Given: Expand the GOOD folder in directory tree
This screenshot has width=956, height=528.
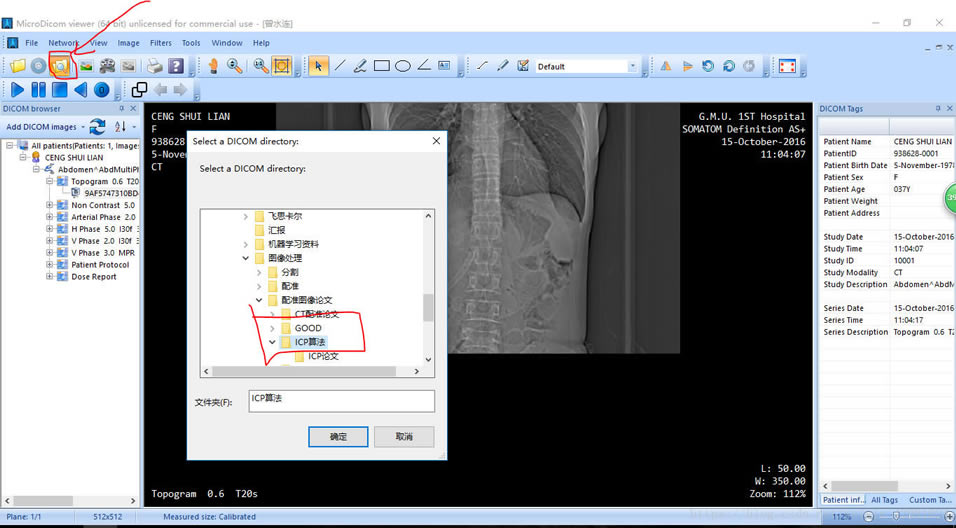Looking at the screenshot, I should (272, 328).
